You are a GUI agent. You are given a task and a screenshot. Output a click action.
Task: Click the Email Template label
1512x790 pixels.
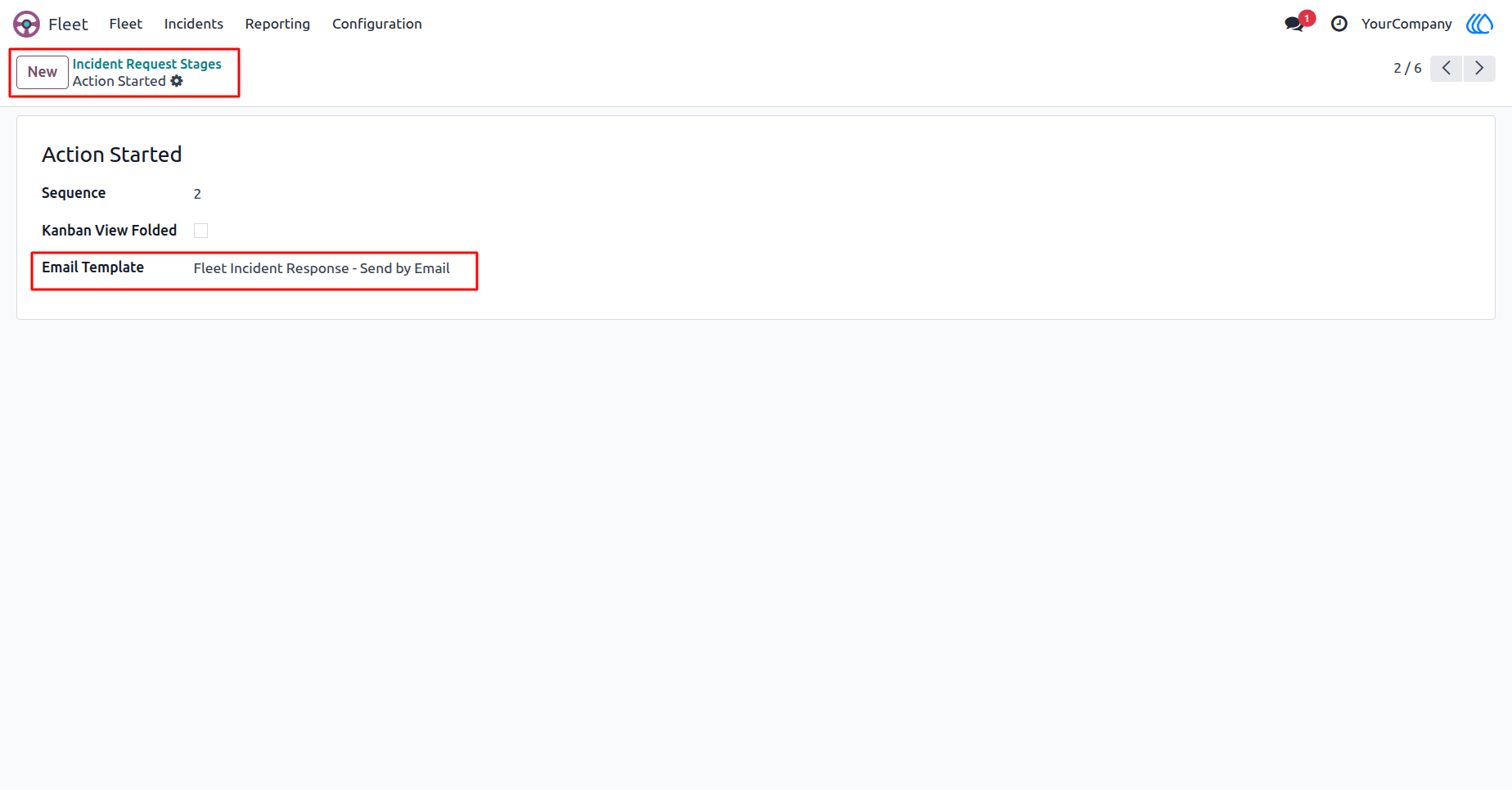click(93, 267)
